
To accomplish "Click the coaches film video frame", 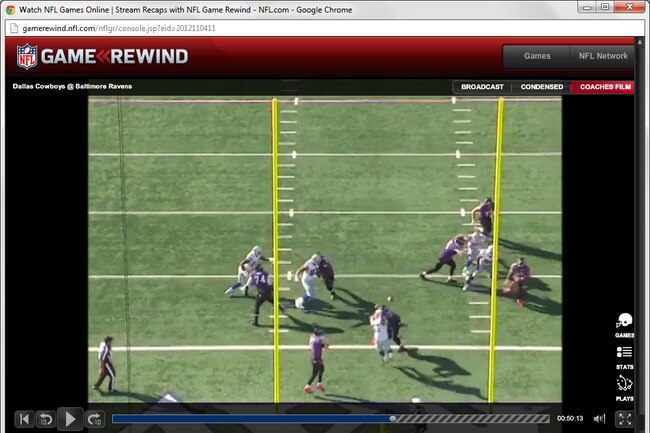I will coord(325,249).
